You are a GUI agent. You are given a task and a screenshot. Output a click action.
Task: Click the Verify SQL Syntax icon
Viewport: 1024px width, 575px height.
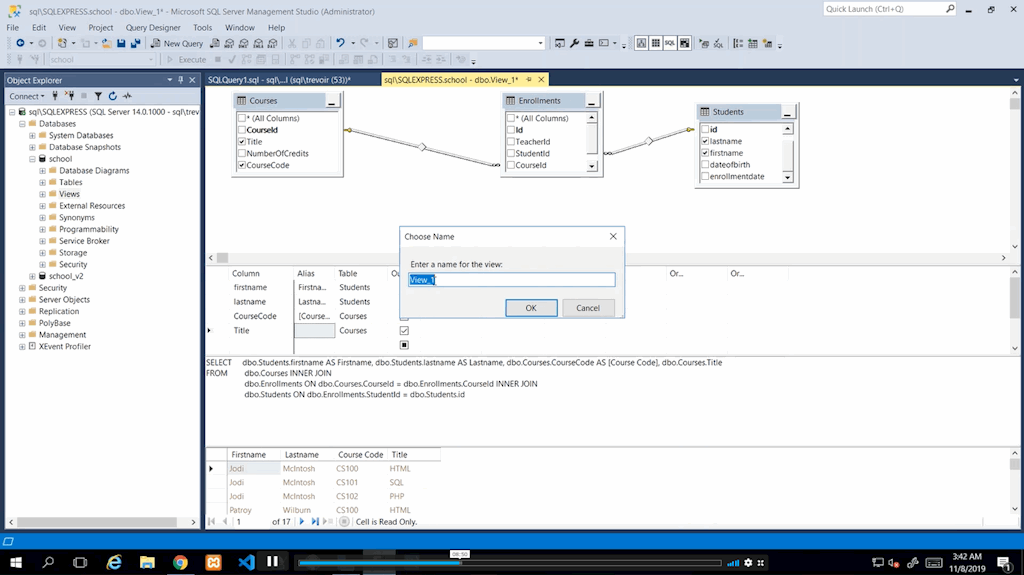pyautogui.click(x=718, y=43)
